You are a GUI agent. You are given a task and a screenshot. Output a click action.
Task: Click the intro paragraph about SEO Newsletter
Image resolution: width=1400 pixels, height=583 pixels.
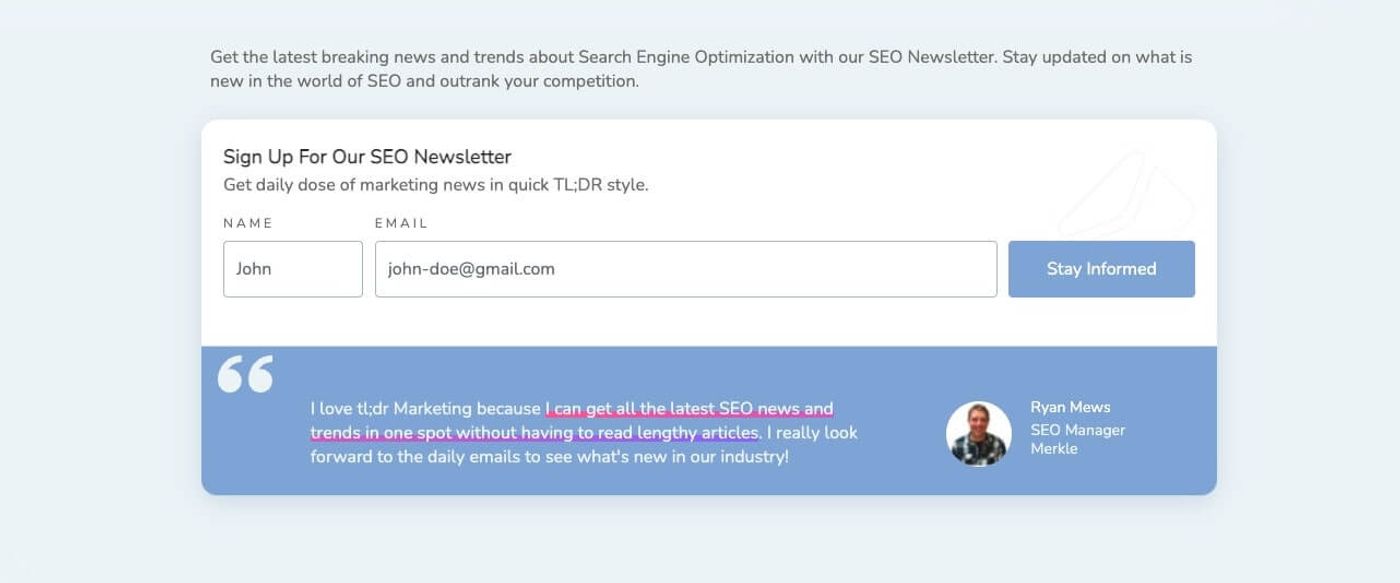[701, 69]
